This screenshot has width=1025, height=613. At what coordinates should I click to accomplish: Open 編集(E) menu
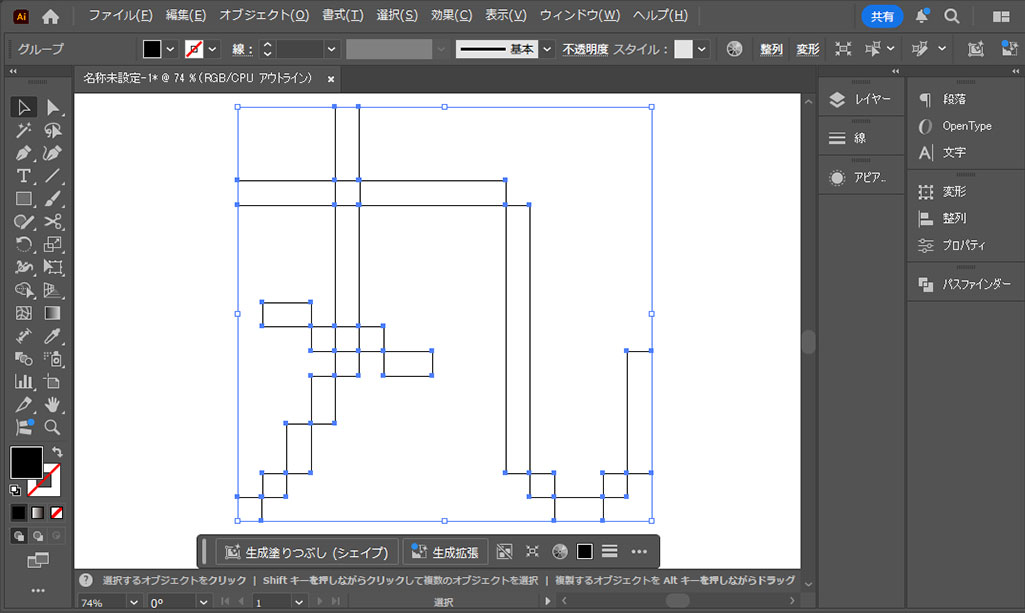[x=186, y=15]
